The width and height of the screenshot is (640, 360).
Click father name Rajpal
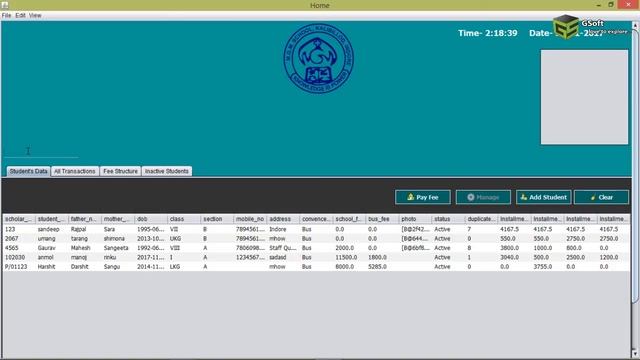78,229
